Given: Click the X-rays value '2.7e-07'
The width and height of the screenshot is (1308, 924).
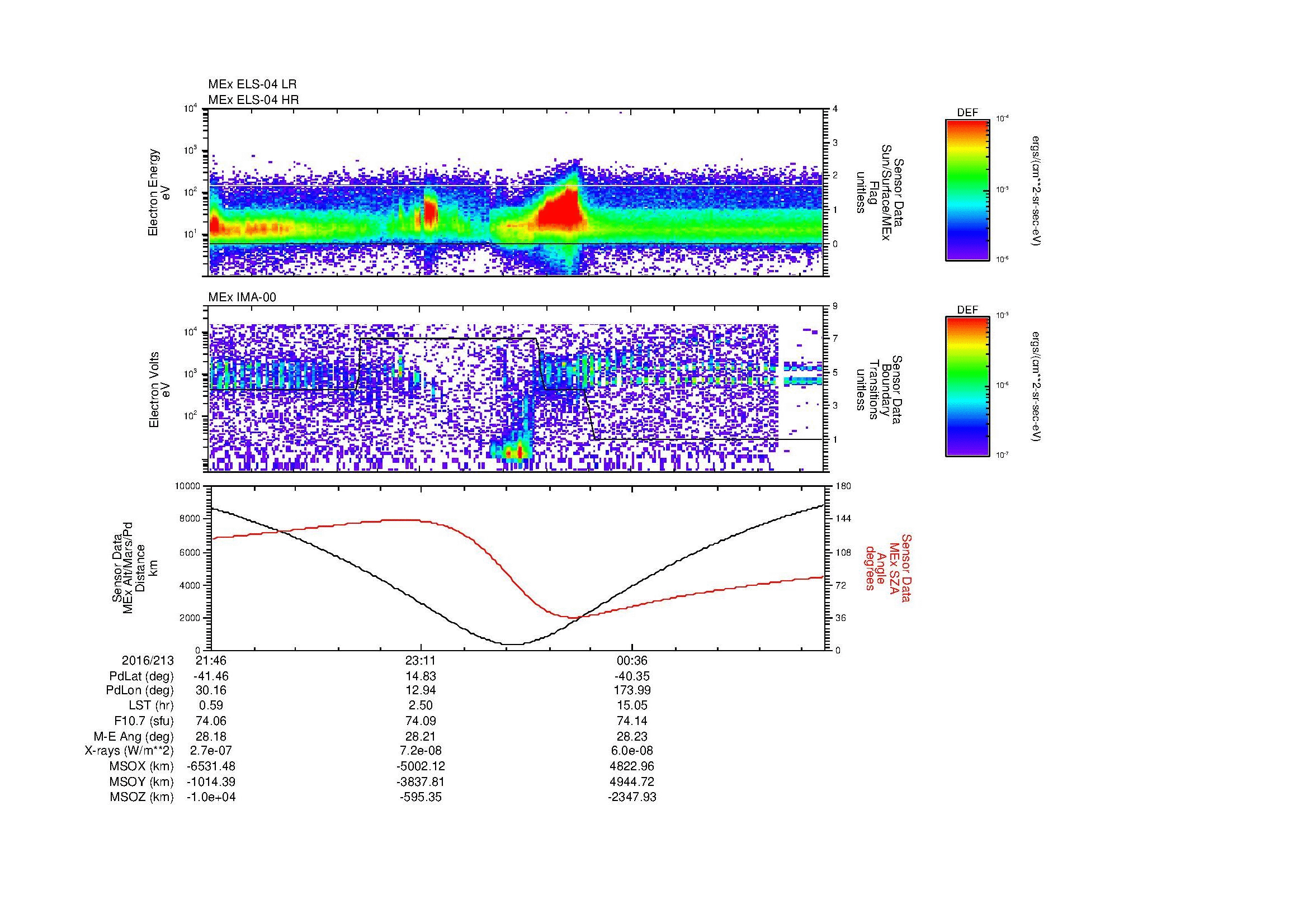Looking at the screenshot, I should tap(211, 751).
